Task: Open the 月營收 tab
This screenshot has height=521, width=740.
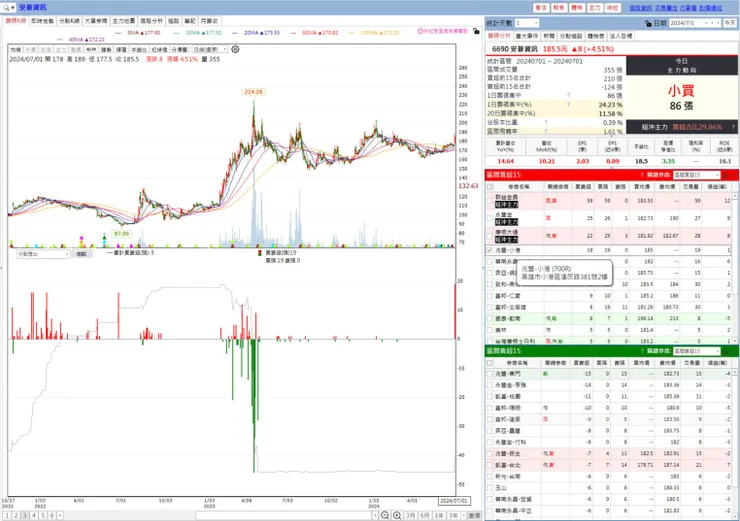Action: 209,21
